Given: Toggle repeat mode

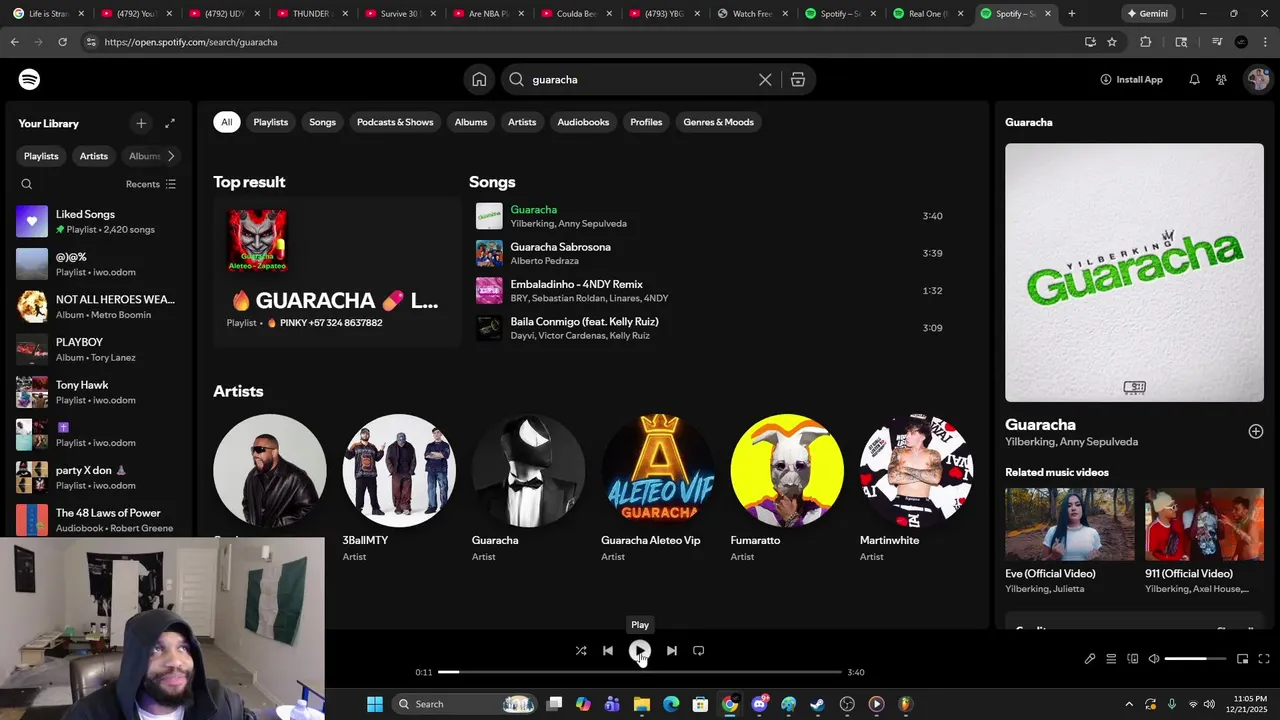Looking at the screenshot, I should [x=699, y=650].
